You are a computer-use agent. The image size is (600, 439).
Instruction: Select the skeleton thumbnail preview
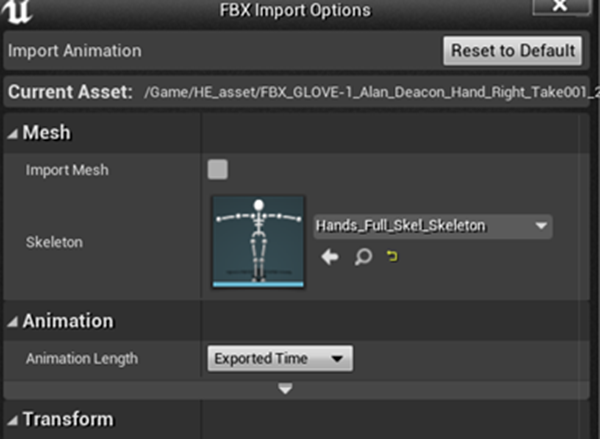pos(258,242)
